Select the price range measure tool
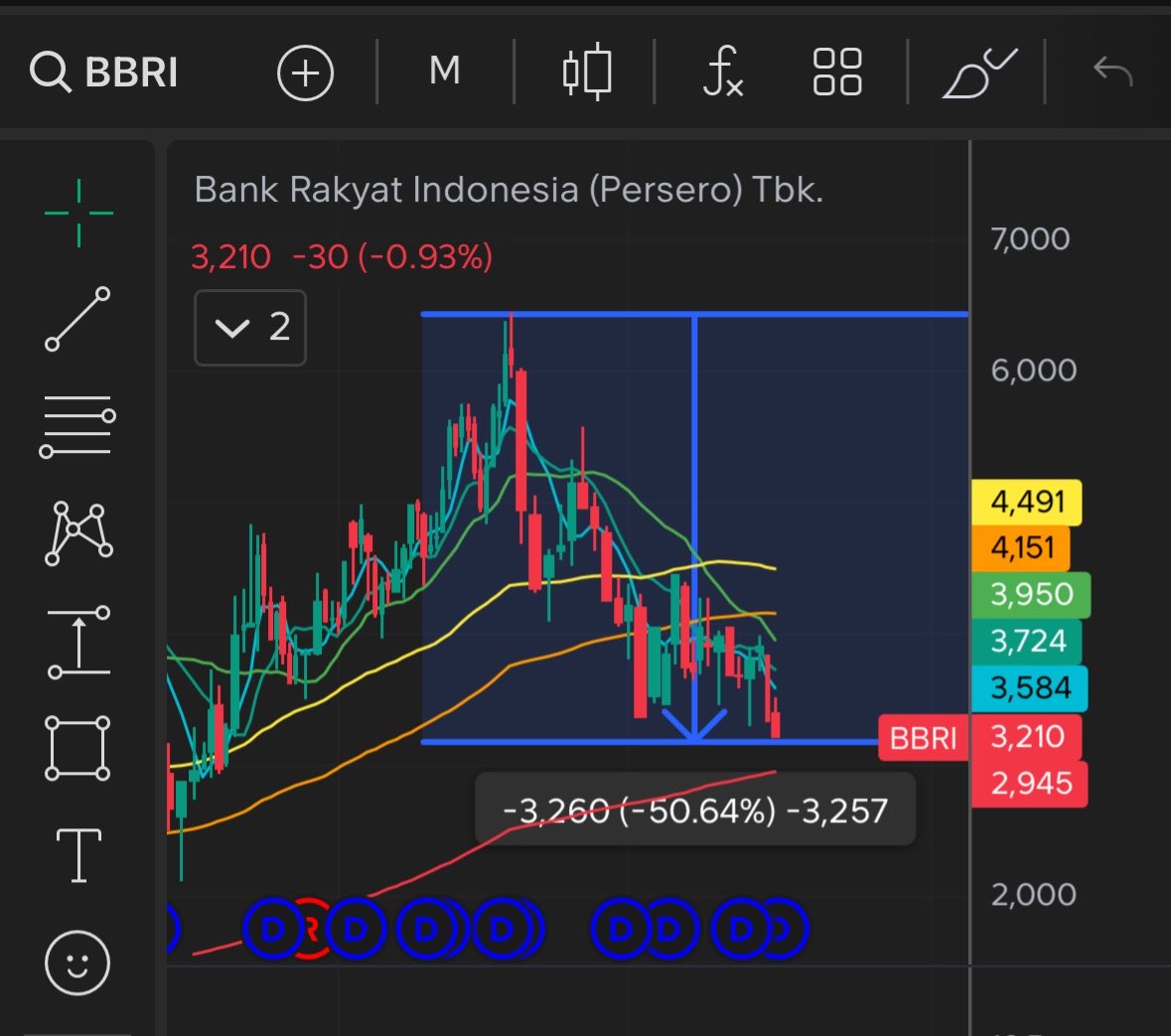The image size is (1171, 1036). coord(78,642)
